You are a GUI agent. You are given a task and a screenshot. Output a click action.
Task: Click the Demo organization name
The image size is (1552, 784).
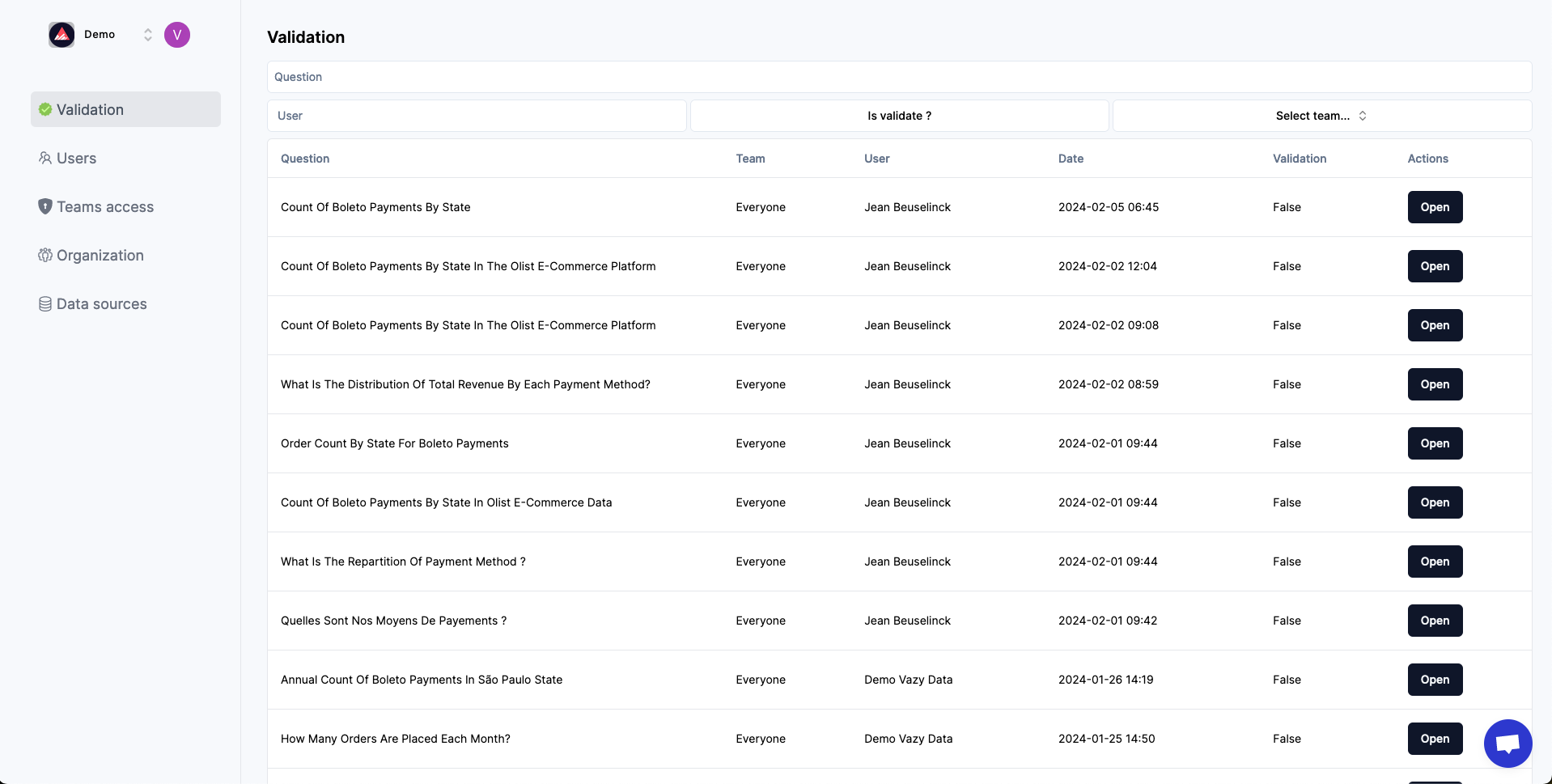(100, 35)
